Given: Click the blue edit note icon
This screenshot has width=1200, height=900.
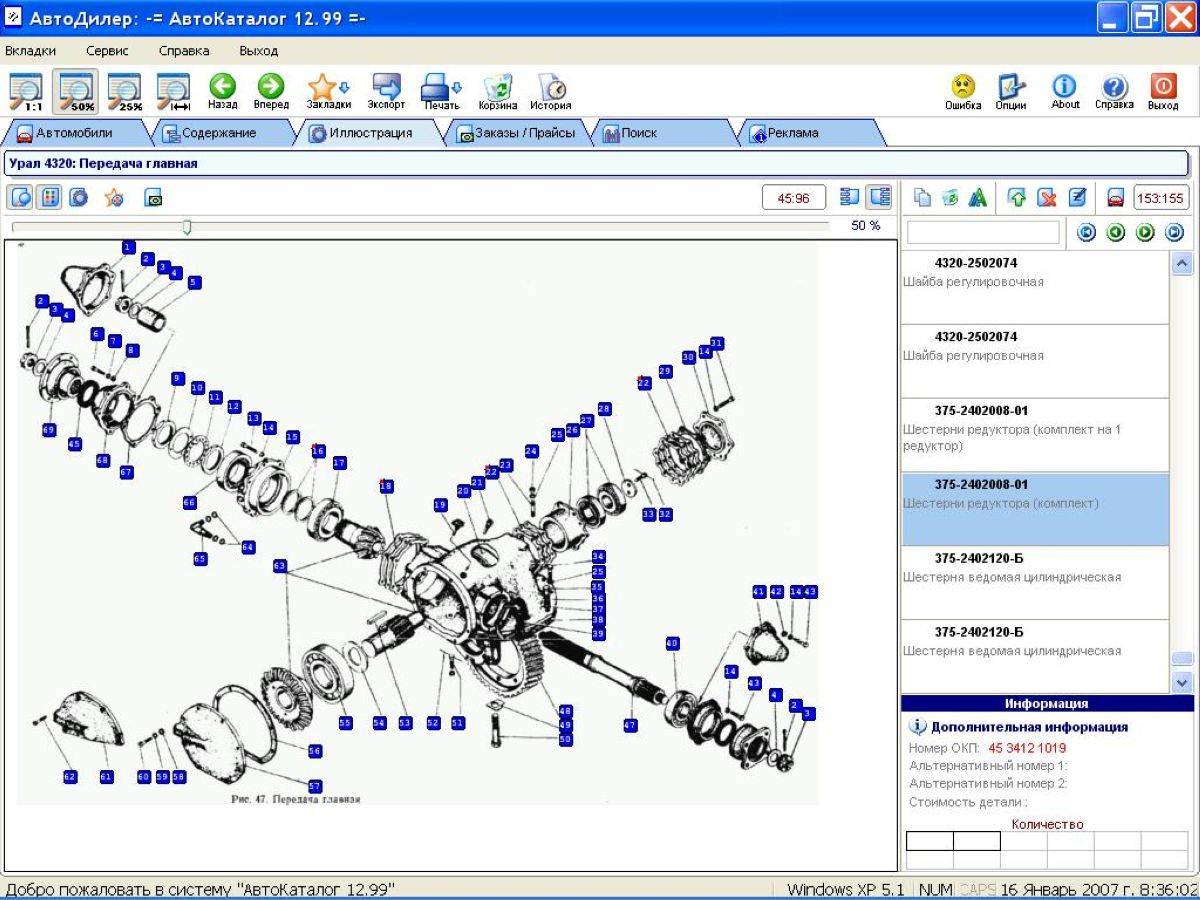Looking at the screenshot, I should [x=1077, y=198].
